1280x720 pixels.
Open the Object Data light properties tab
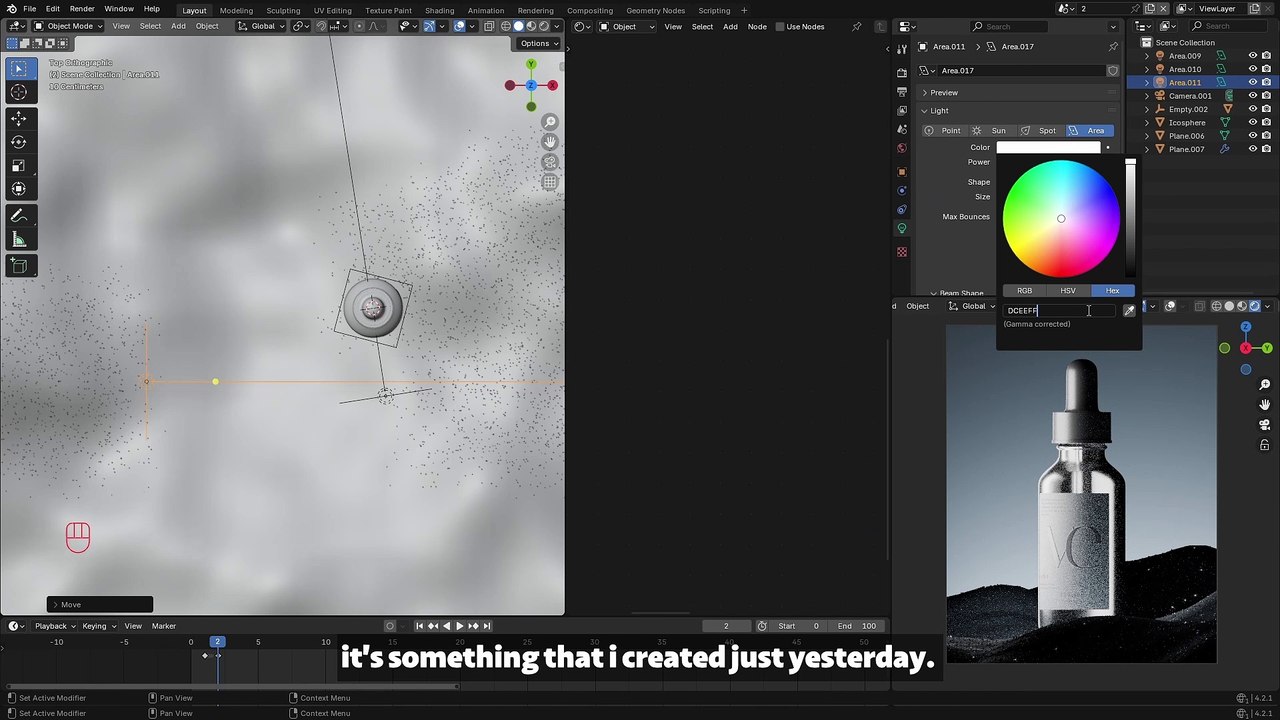point(902,229)
